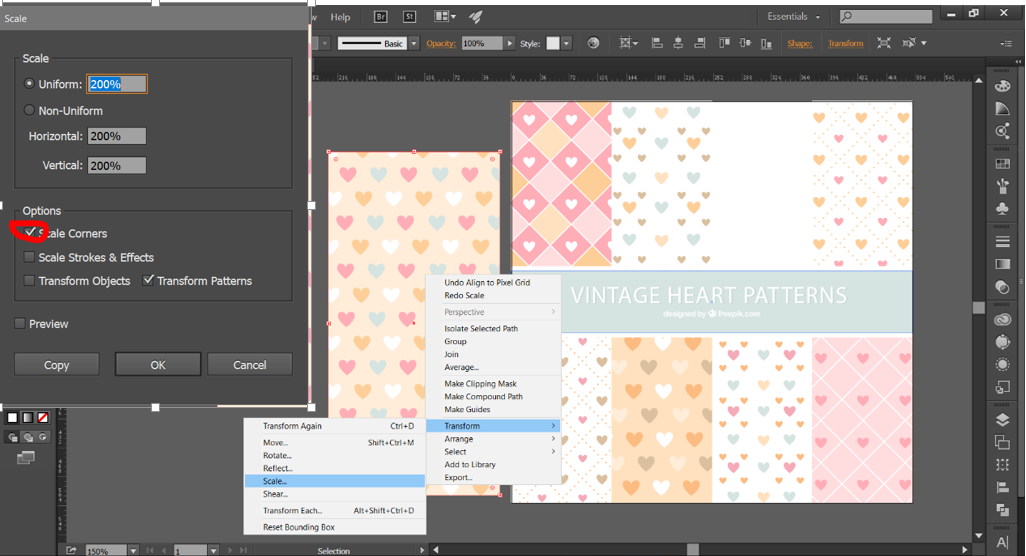
Task: Select the Non-Uniform radio button
Action: pos(29,111)
